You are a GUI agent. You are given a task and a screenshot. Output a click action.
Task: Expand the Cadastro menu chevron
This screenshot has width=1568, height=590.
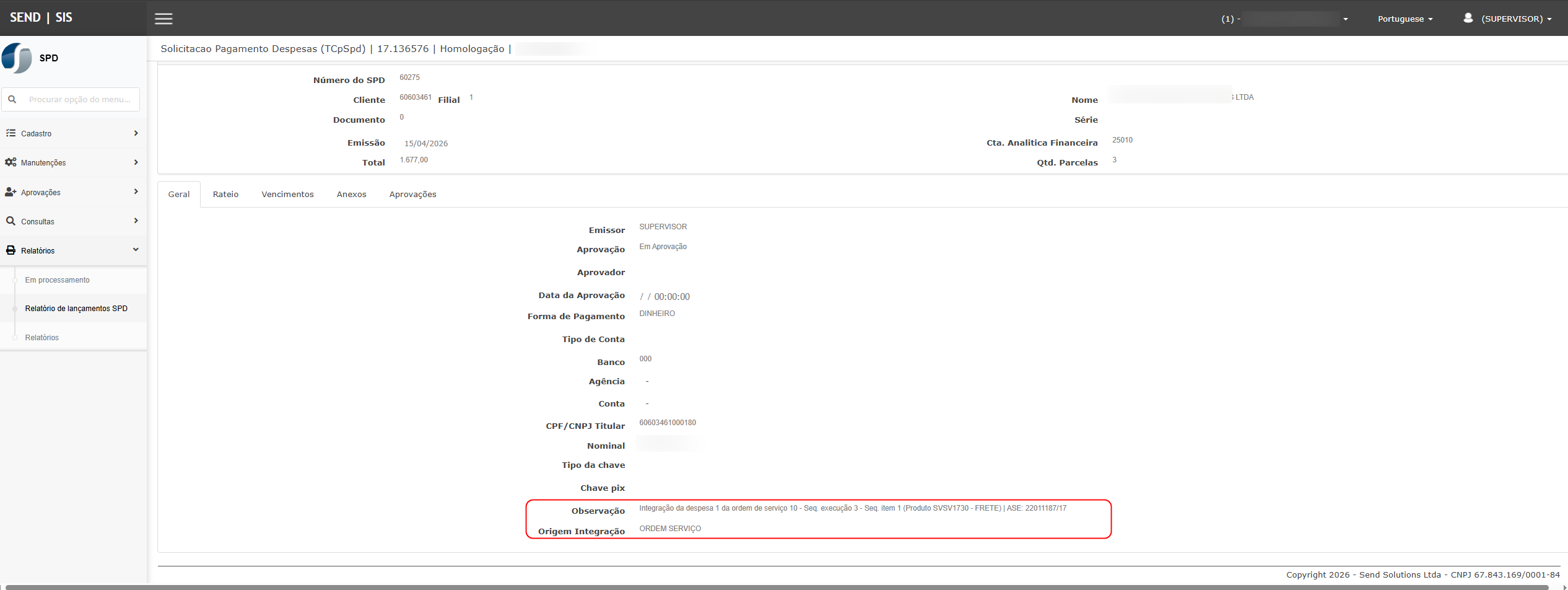click(136, 133)
